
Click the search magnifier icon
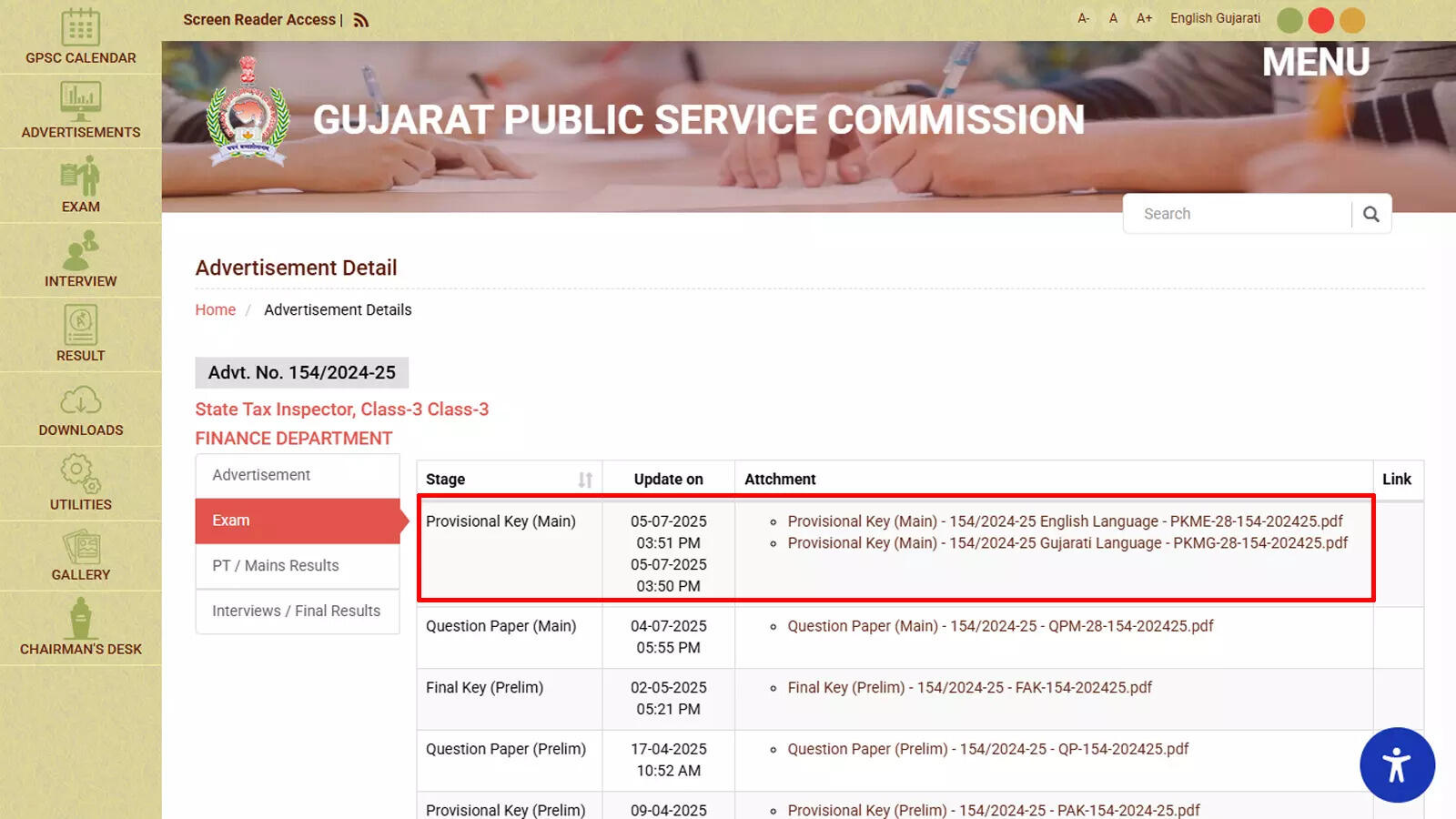point(1371,214)
